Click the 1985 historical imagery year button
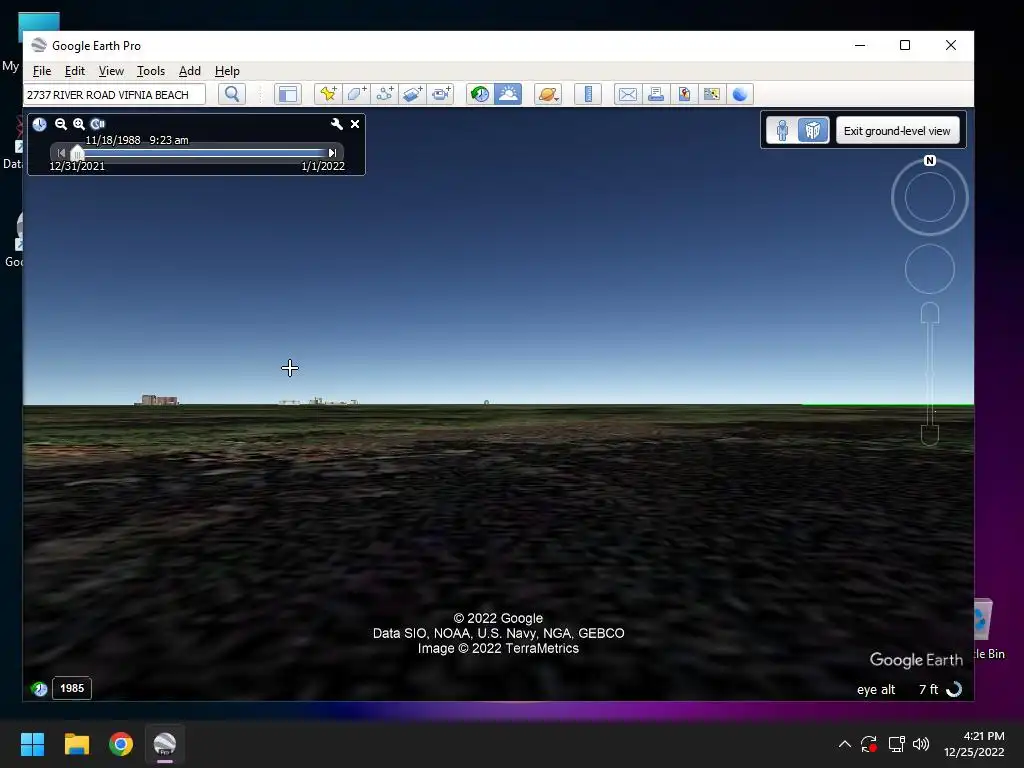Screen dimensions: 1024x768 pos(72,688)
